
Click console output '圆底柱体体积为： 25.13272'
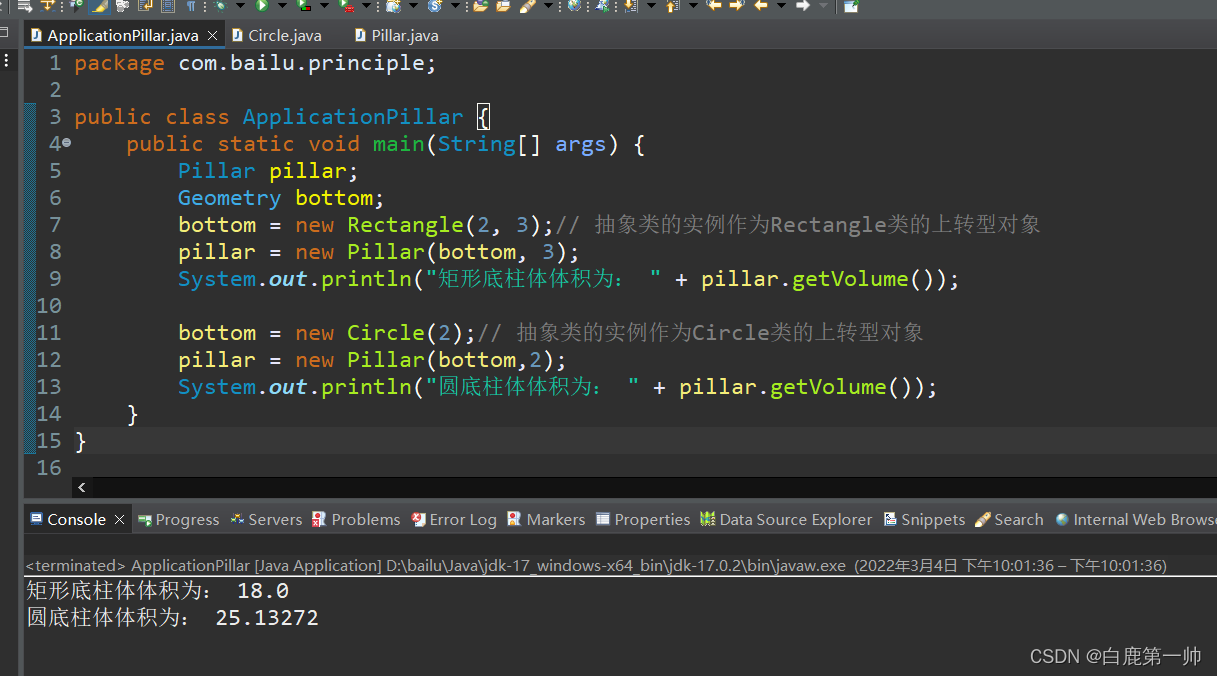(x=172, y=618)
